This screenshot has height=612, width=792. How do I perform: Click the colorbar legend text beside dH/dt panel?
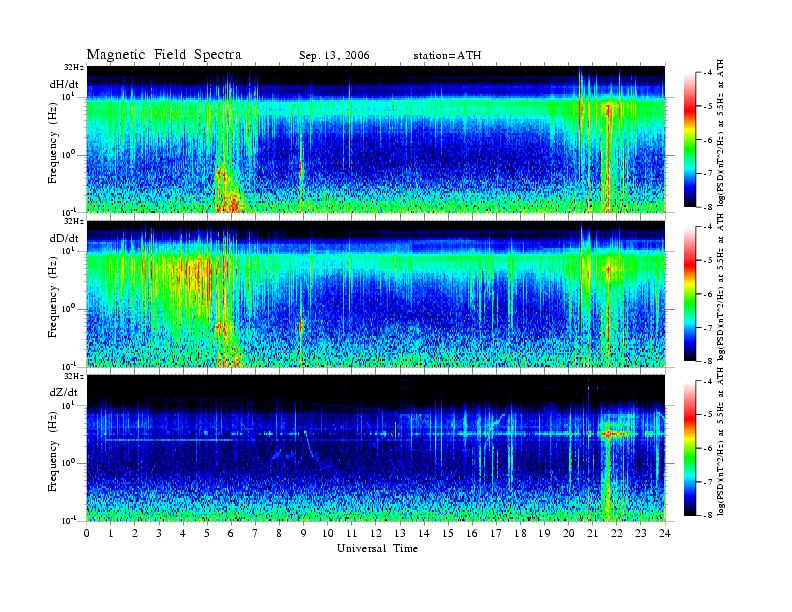pyautogui.click(x=721, y=132)
